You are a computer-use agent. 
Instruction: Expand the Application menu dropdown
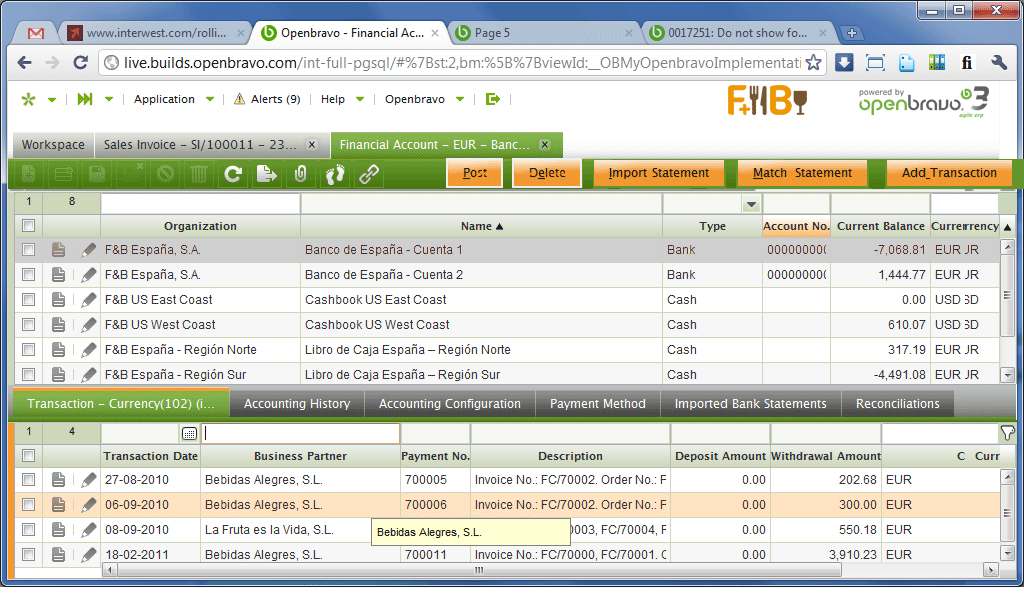[x=174, y=99]
